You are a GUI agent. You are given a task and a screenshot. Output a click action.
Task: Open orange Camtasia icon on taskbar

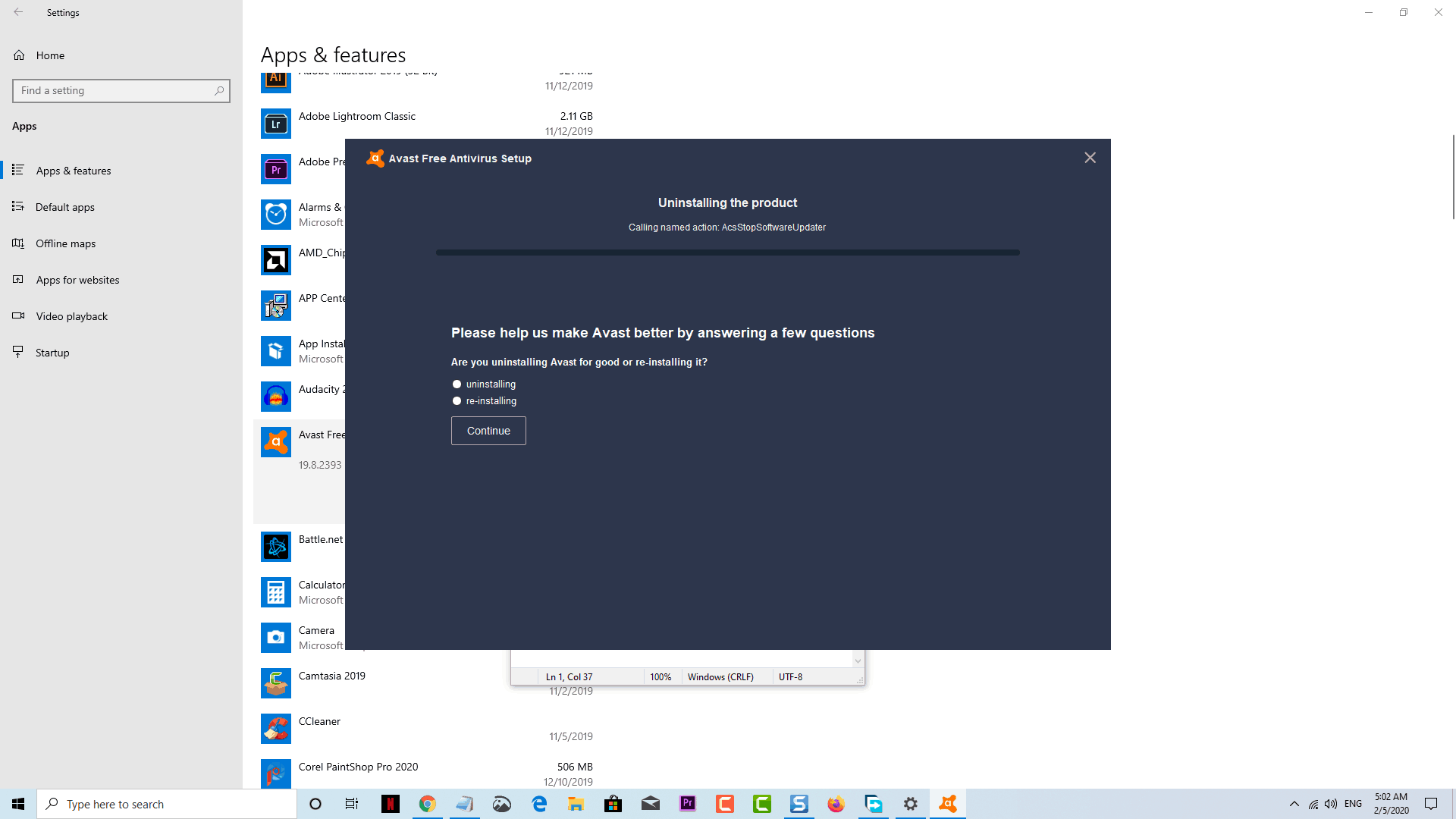[725, 804]
